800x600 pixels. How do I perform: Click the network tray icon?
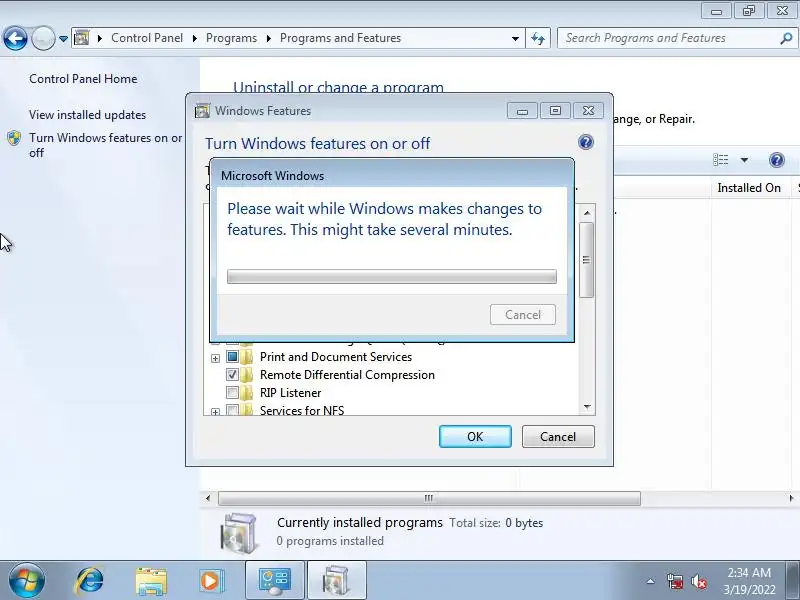[674, 581]
